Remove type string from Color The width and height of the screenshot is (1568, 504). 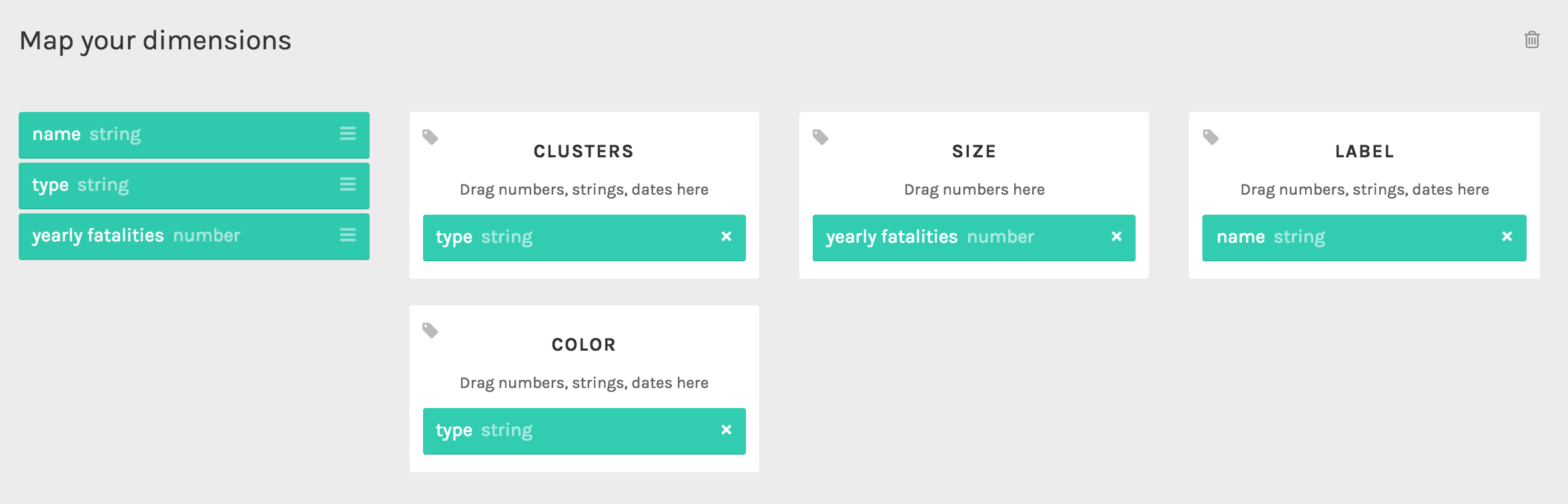pos(727,430)
